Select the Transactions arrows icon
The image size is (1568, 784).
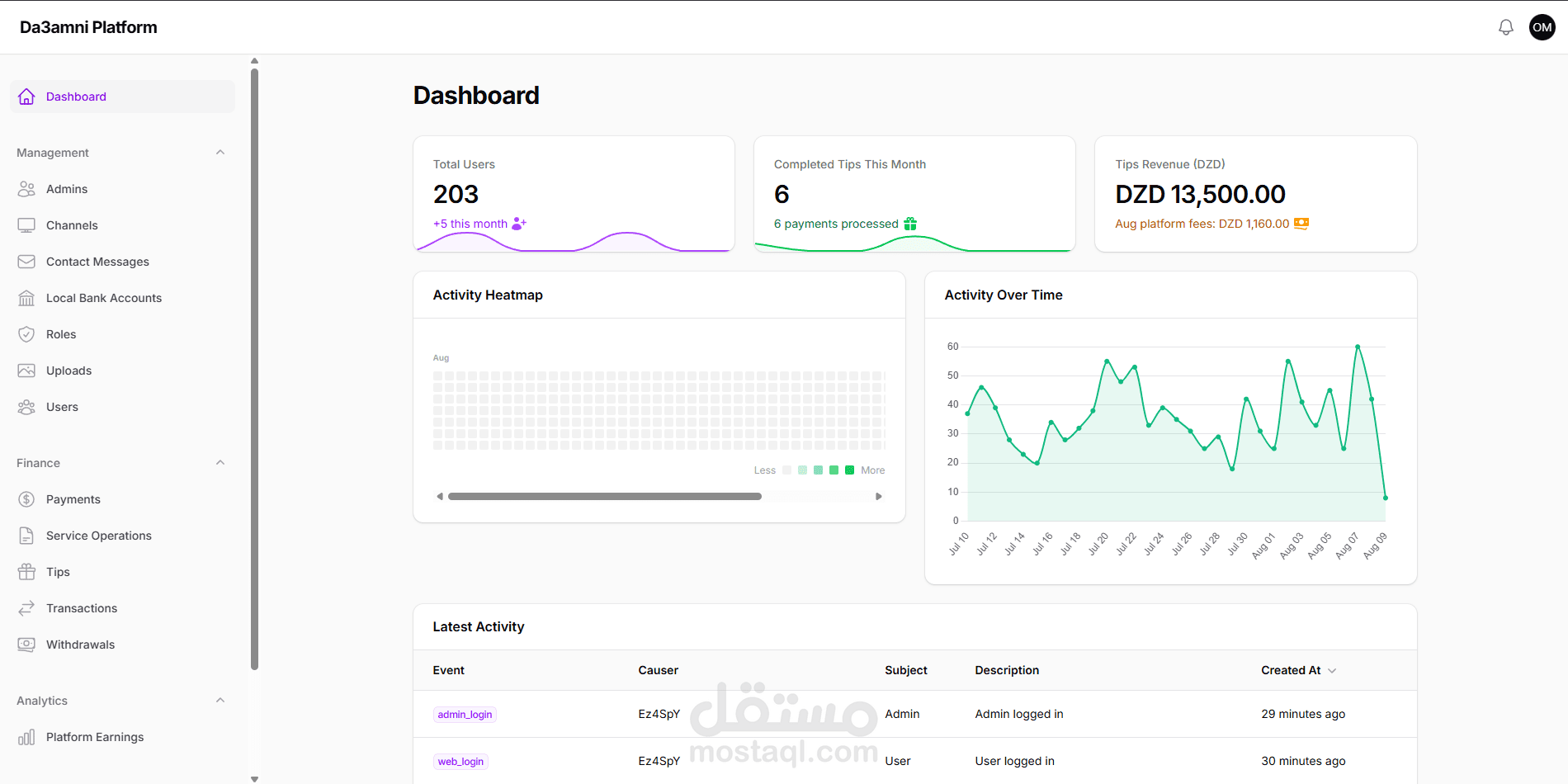coord(26,608)
